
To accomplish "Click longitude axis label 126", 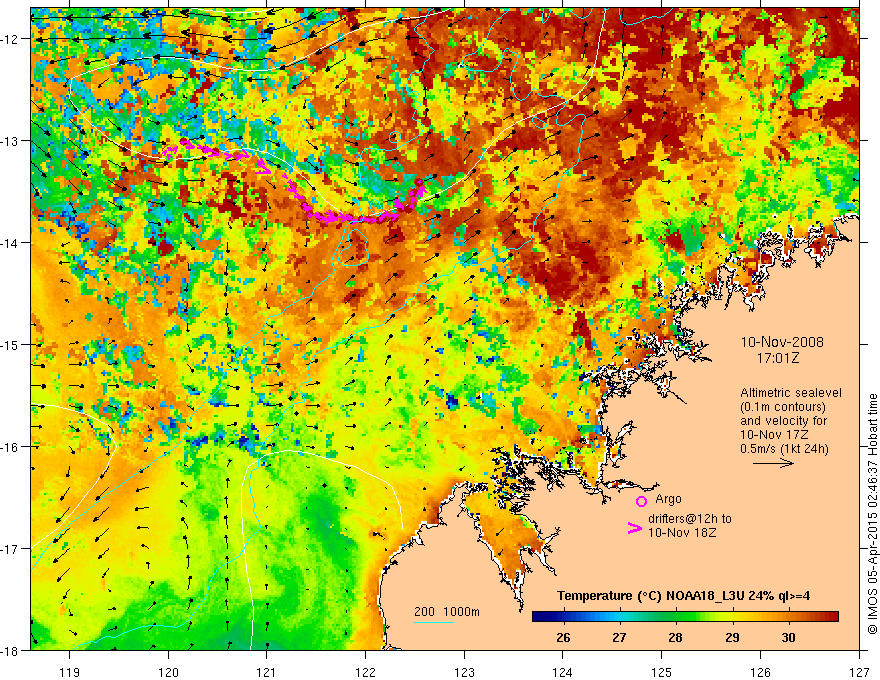I will [760, 672].
